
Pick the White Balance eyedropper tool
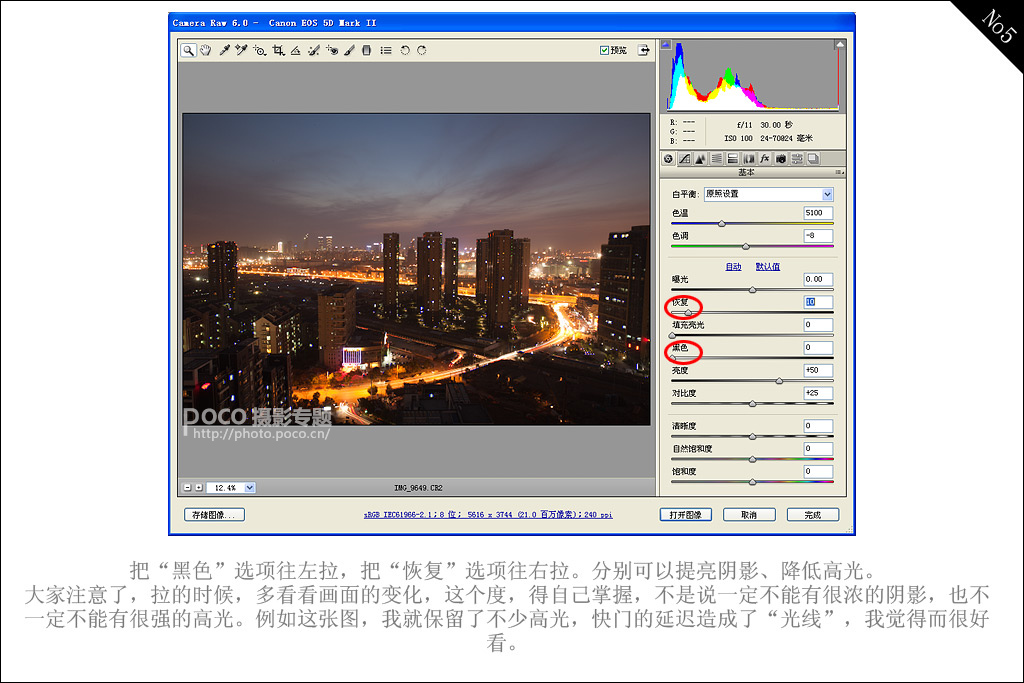tap(225, 50)
